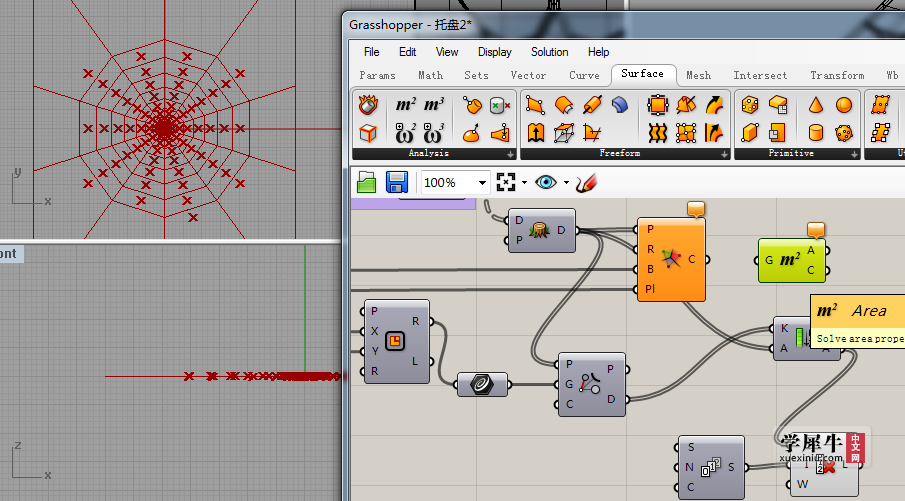The image size is (905, 501).
Task: Activate the red sketch pencil tool
Action: point(586,183)
